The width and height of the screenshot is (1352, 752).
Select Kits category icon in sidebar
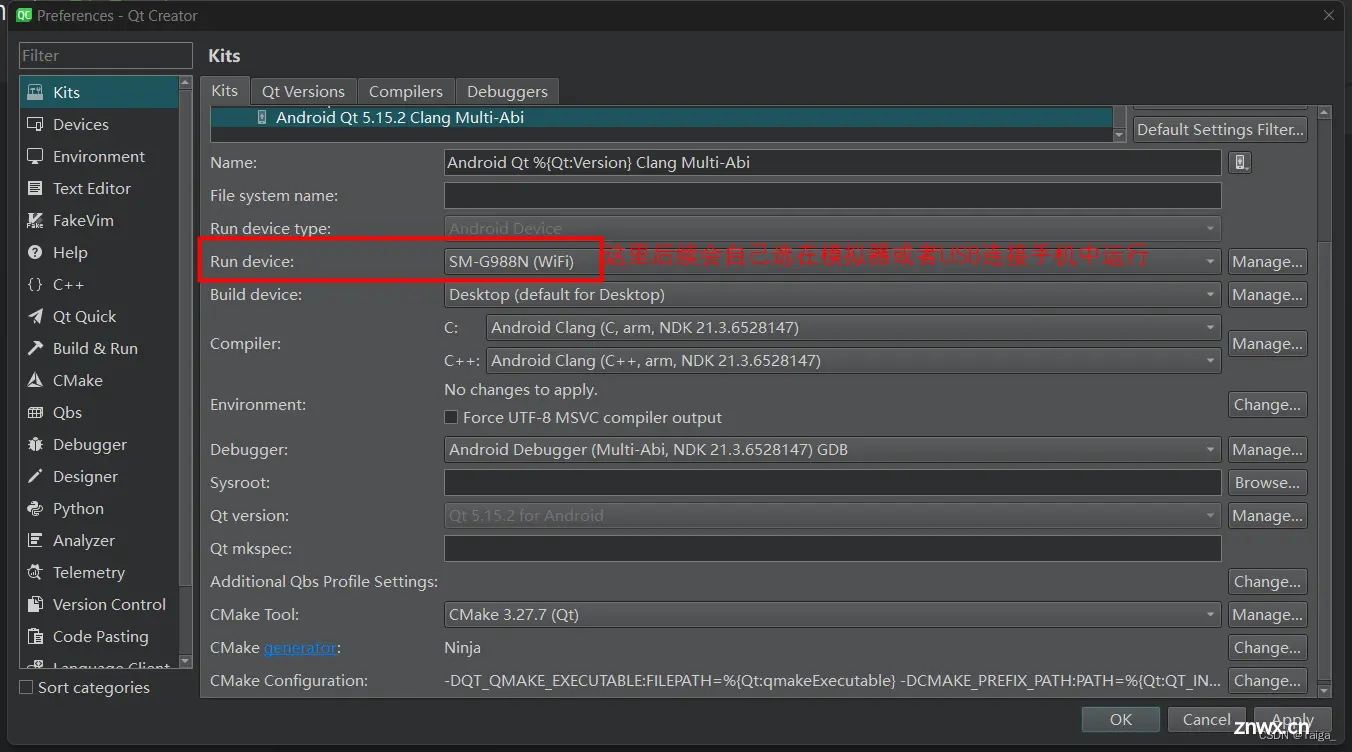[x=35, y=92]
